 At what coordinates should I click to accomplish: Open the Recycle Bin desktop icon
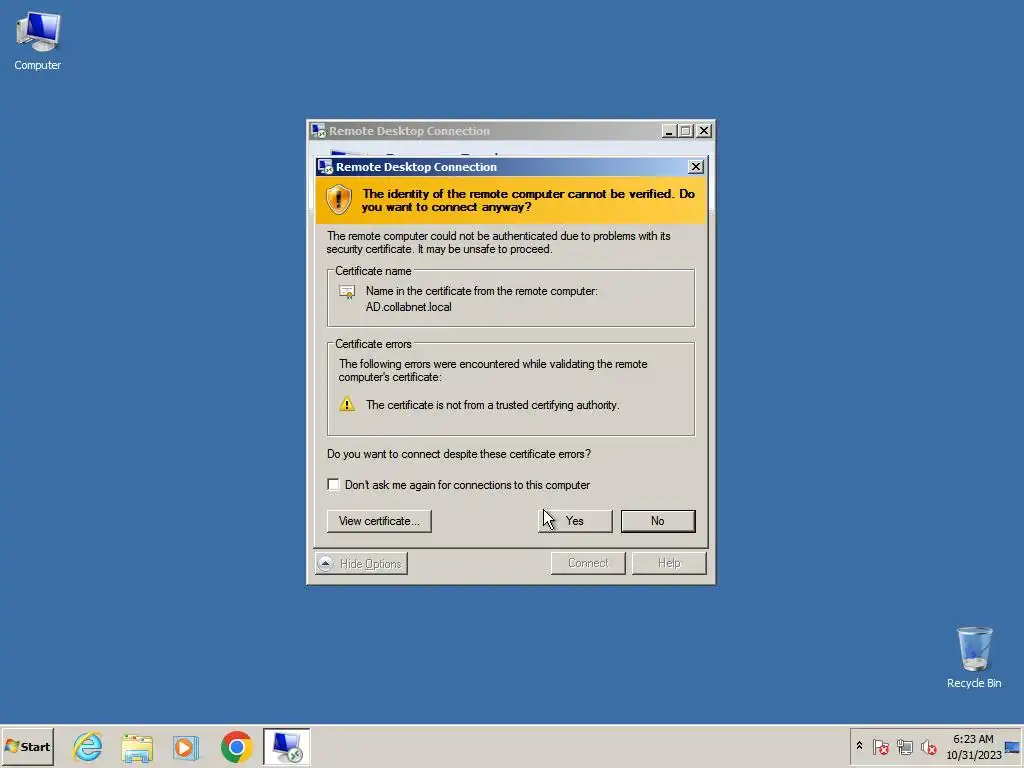pyautogui.click(x=974, y=657)
